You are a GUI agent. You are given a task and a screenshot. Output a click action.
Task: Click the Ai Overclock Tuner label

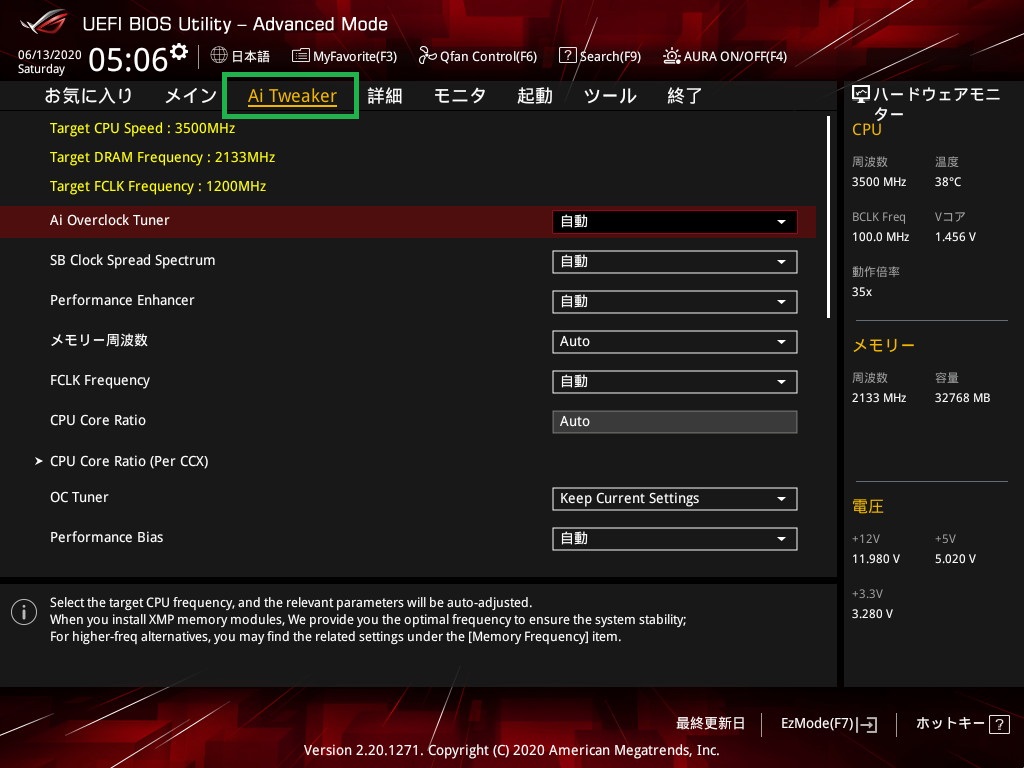110,221
